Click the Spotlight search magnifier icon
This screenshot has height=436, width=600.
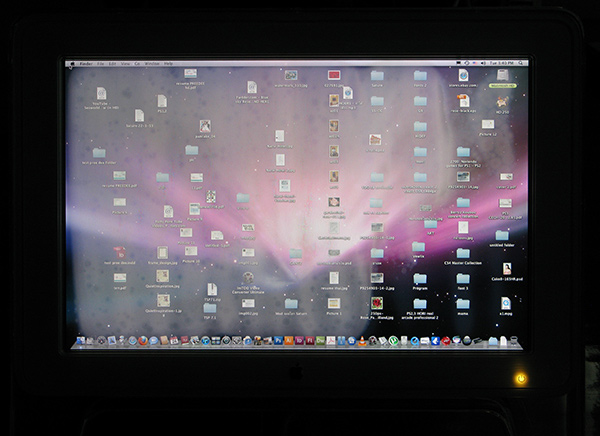(520, 63)
